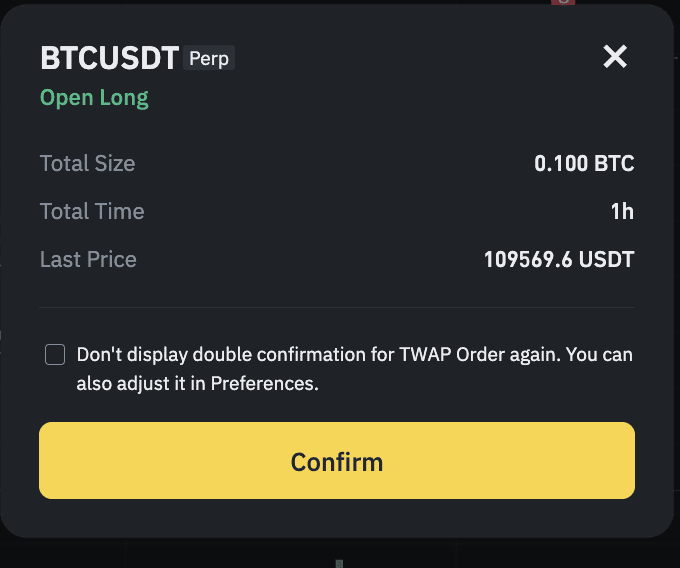Click the Preferences word in the checkbox note
This screenshot has height=568, width=680.
click(265, 384)
